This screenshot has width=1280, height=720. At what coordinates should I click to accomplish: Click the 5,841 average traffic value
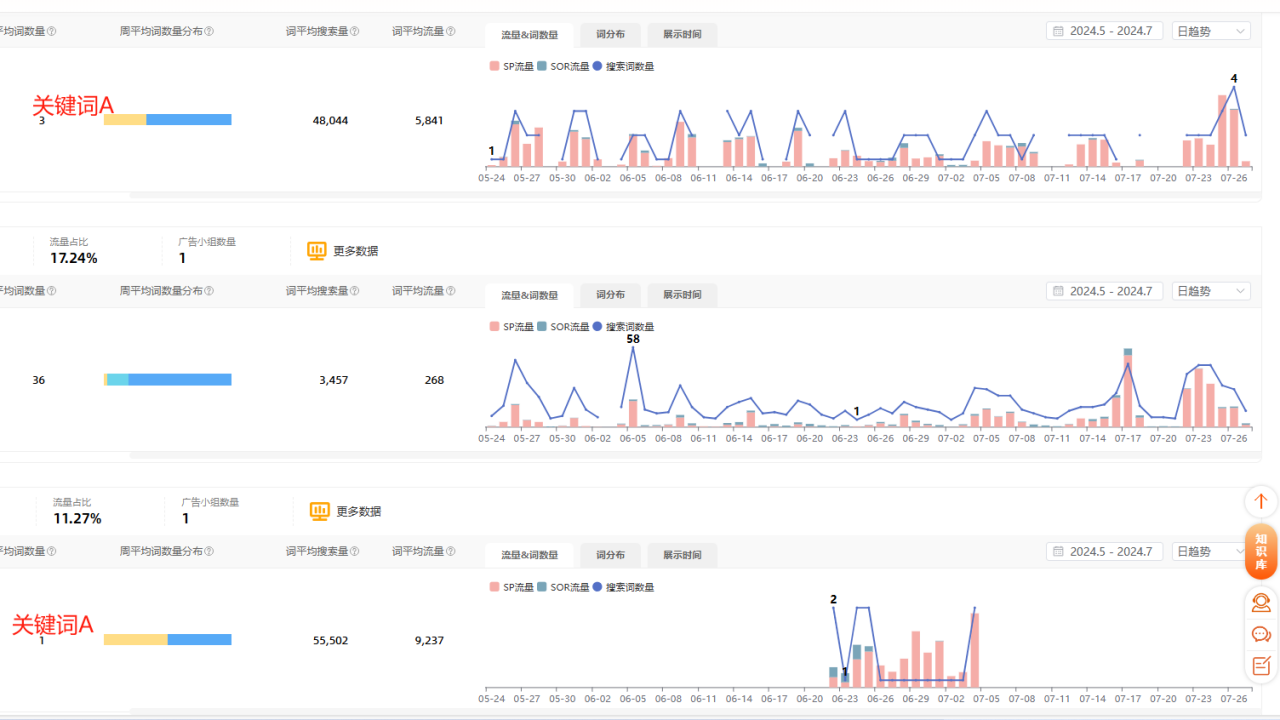[429, 120]
